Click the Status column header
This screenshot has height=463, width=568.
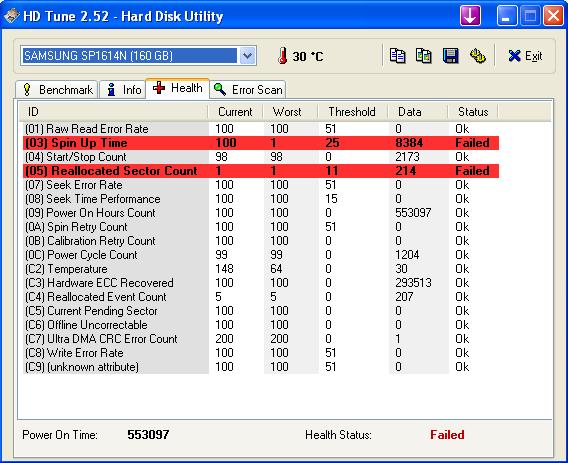(x=473, y=112)
